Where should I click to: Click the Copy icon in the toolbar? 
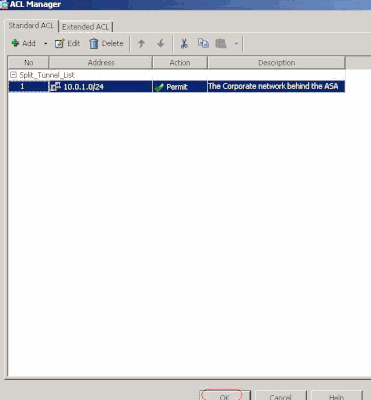203,43
